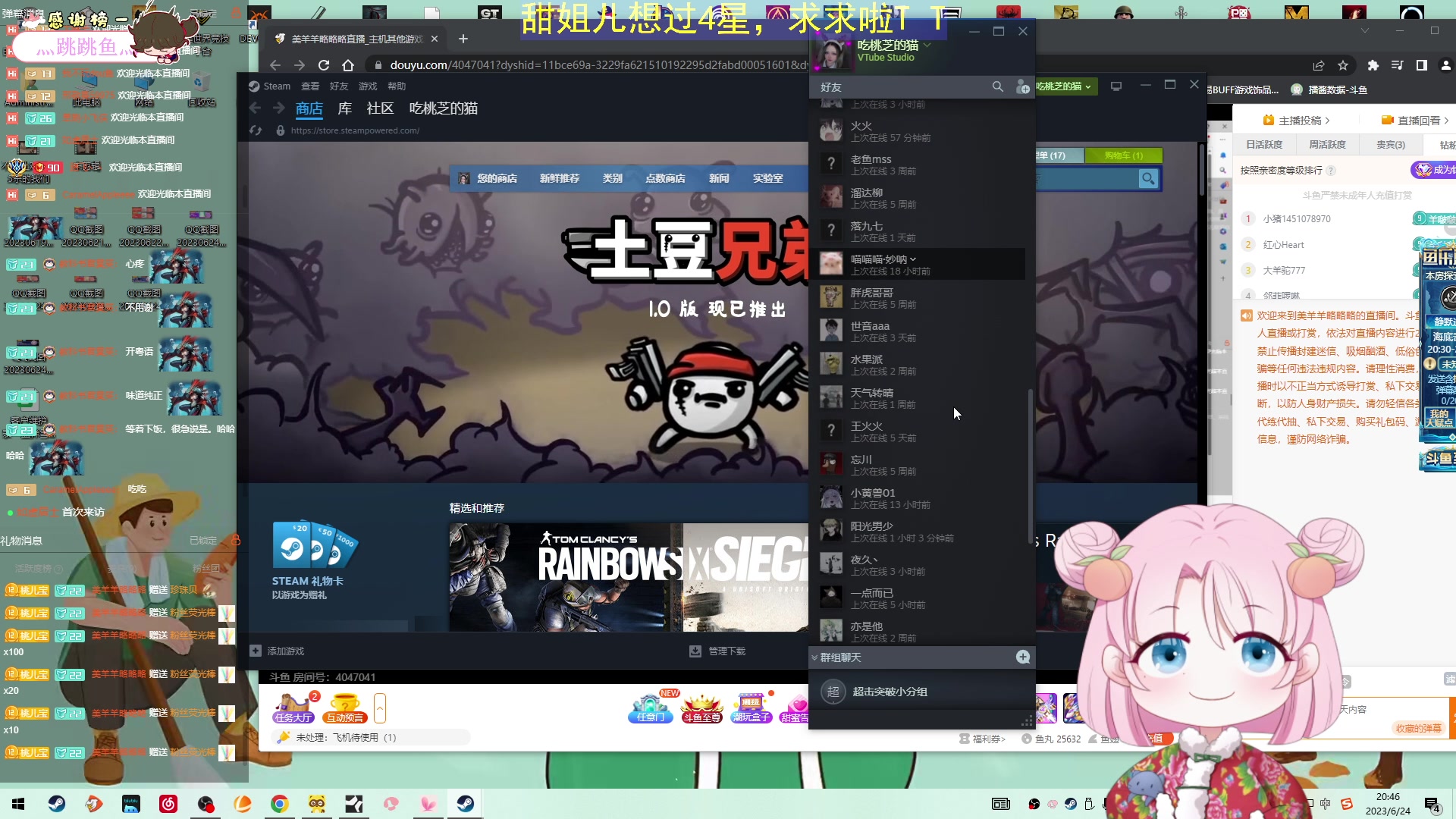
Task: Select 周活跃度 ranking tab
Action: [x=1327, y=145]
